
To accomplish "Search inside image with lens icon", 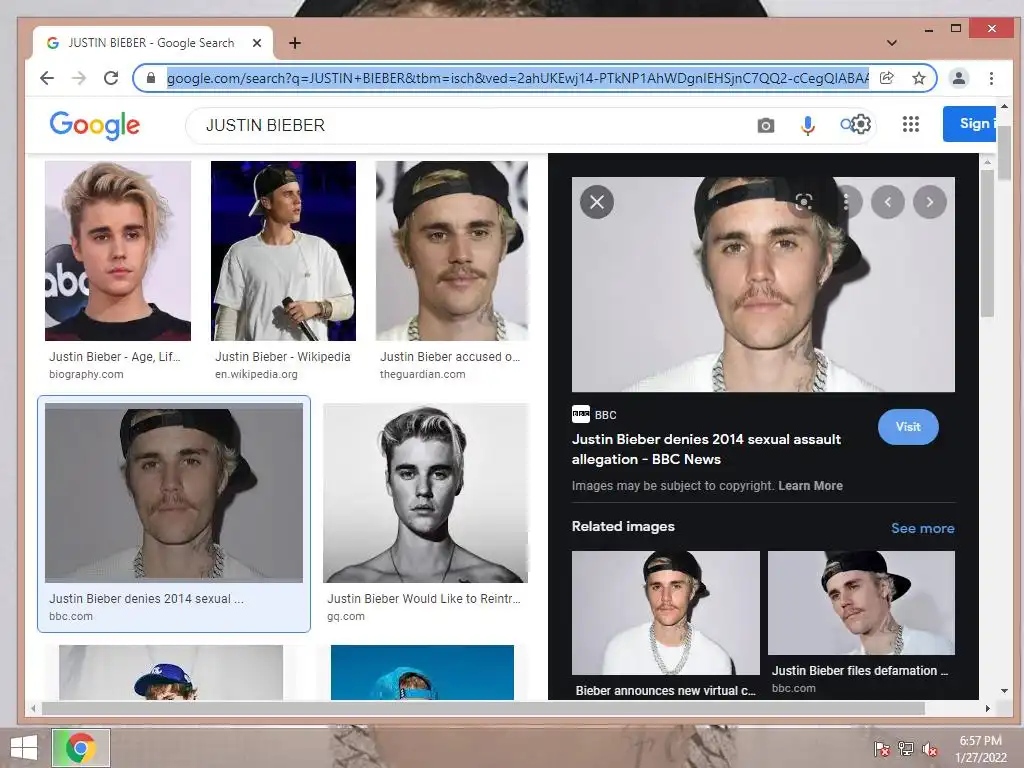I will pos(803,202).
